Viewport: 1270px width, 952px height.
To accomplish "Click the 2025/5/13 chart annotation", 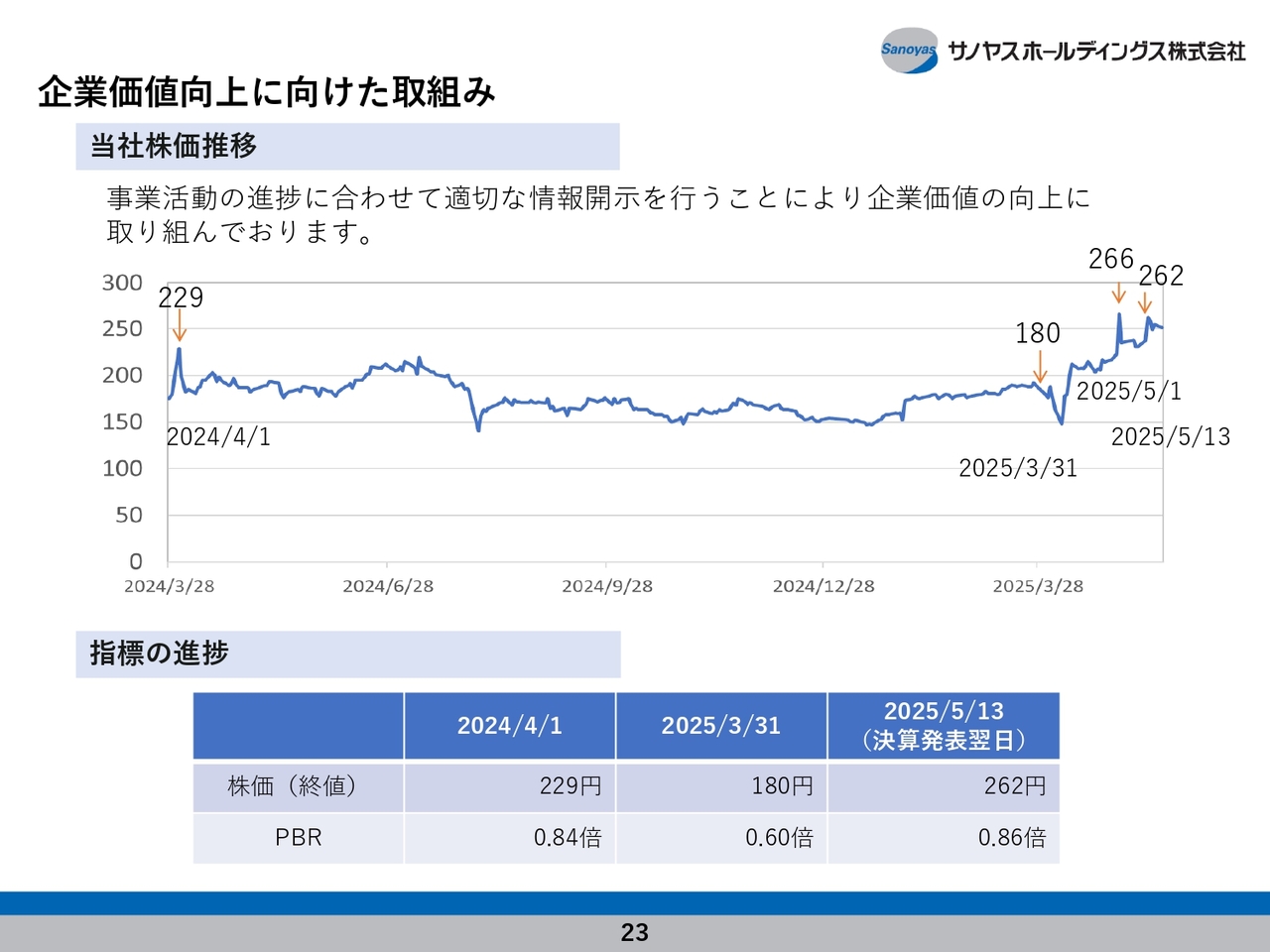I will (x=1171, y=436).
